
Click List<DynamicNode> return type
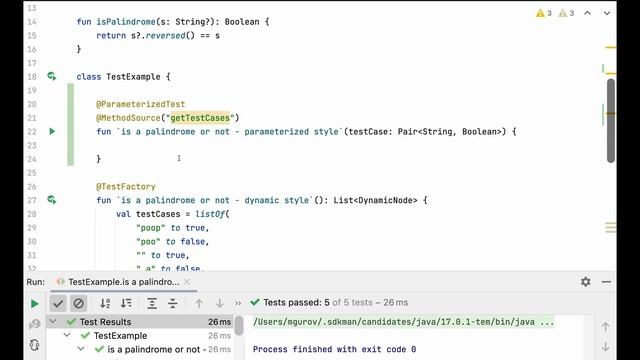coord(376,200)
